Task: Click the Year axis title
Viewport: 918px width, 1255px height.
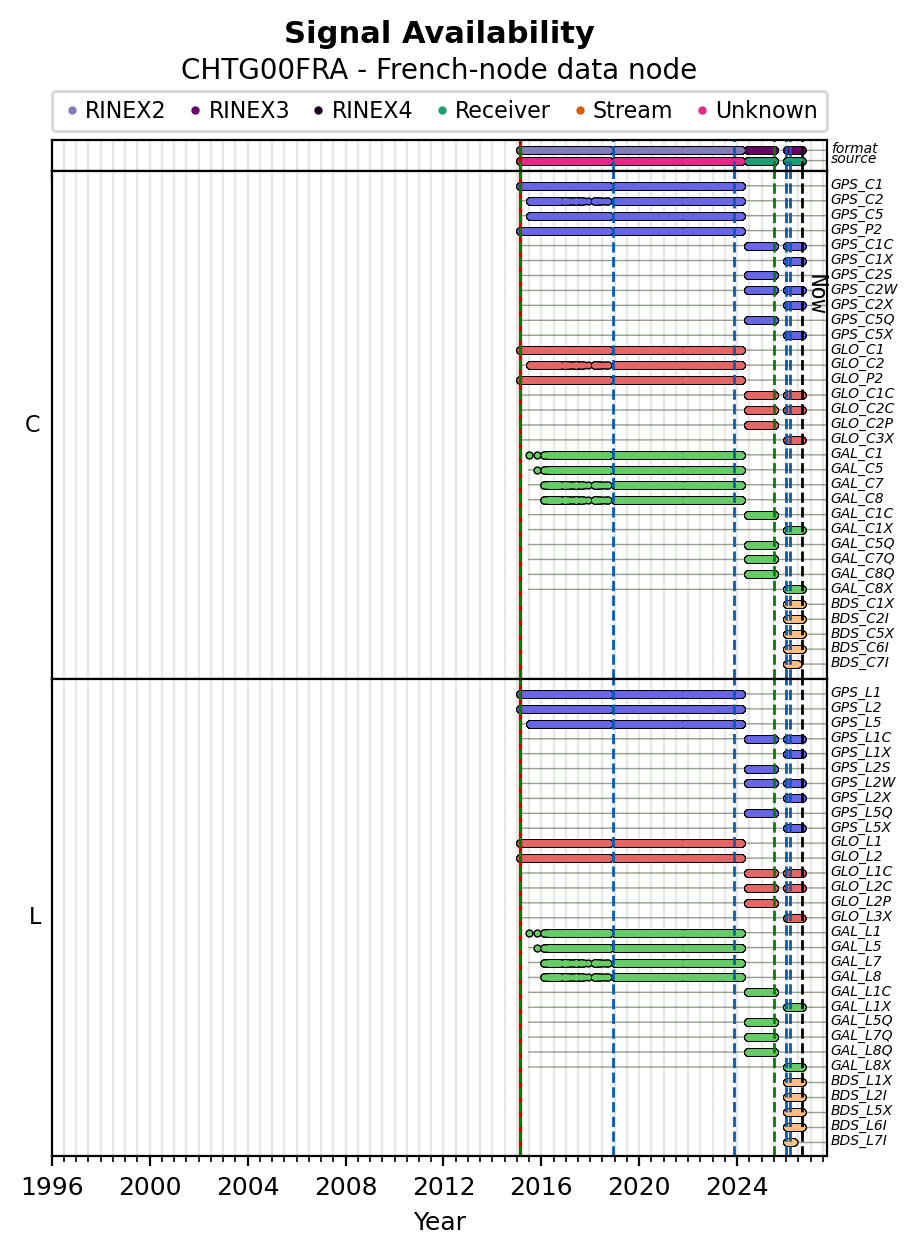Action: click(439, 1222)
